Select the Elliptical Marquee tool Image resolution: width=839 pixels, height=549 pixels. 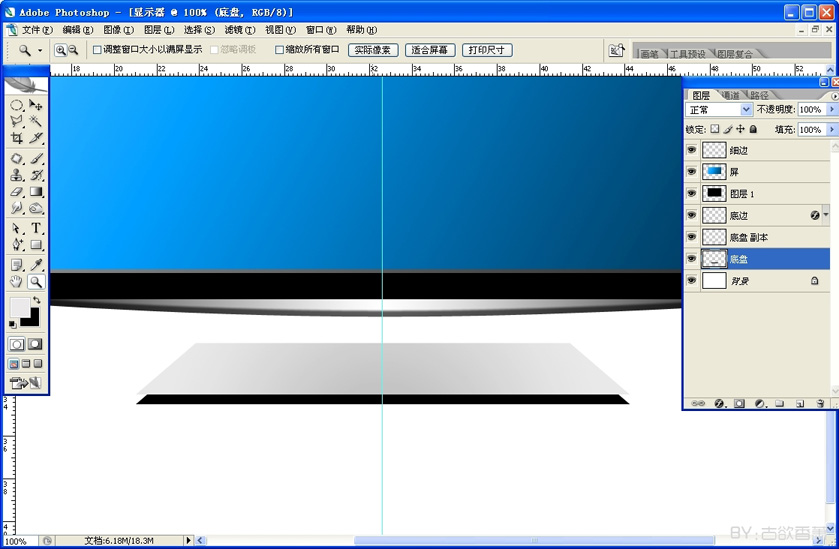click(17, 105)
